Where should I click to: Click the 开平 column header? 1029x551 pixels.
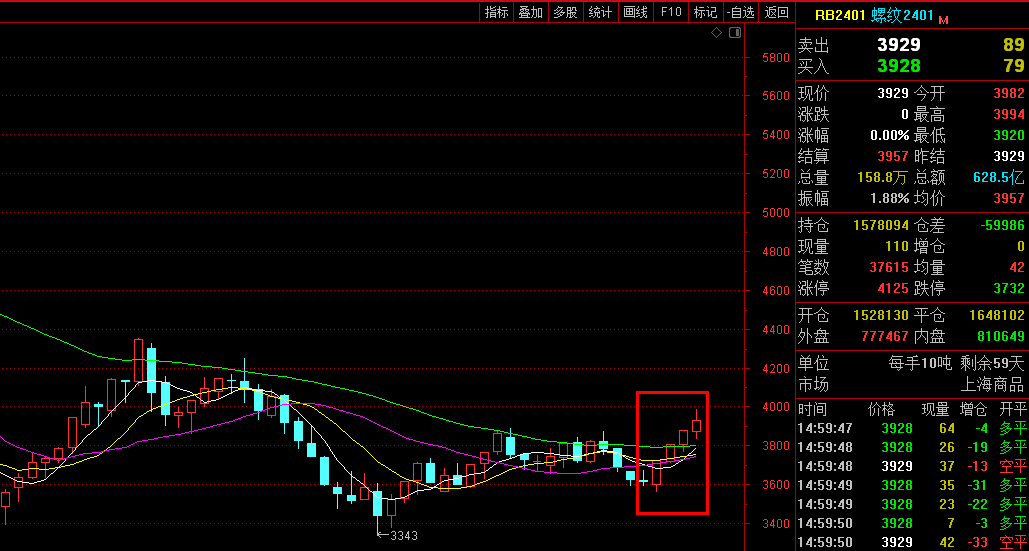[1013, 409]
